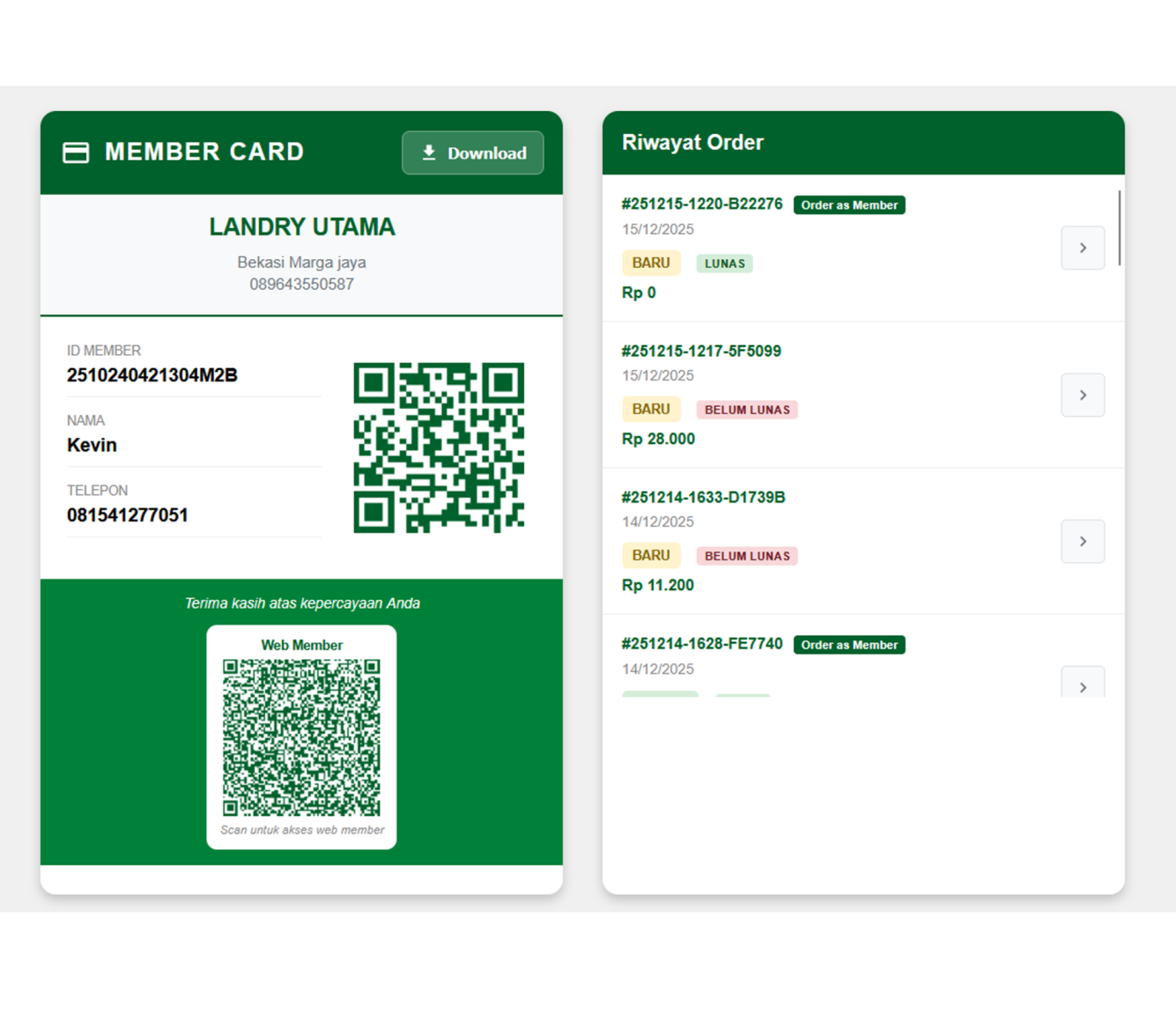Image resolution: width=1176 pixels, height=1036 pixels.
Task: Click the Bekasi Marga jaya address
Action: [301, 263]
